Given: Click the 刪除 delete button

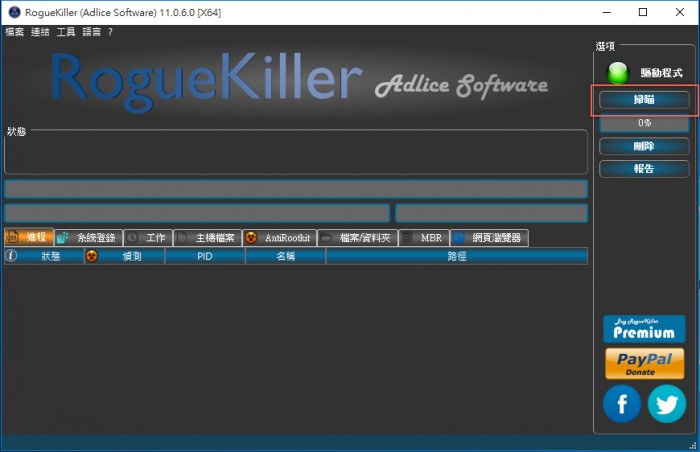Looking at the screenshot, I should [x=644, y=146].
